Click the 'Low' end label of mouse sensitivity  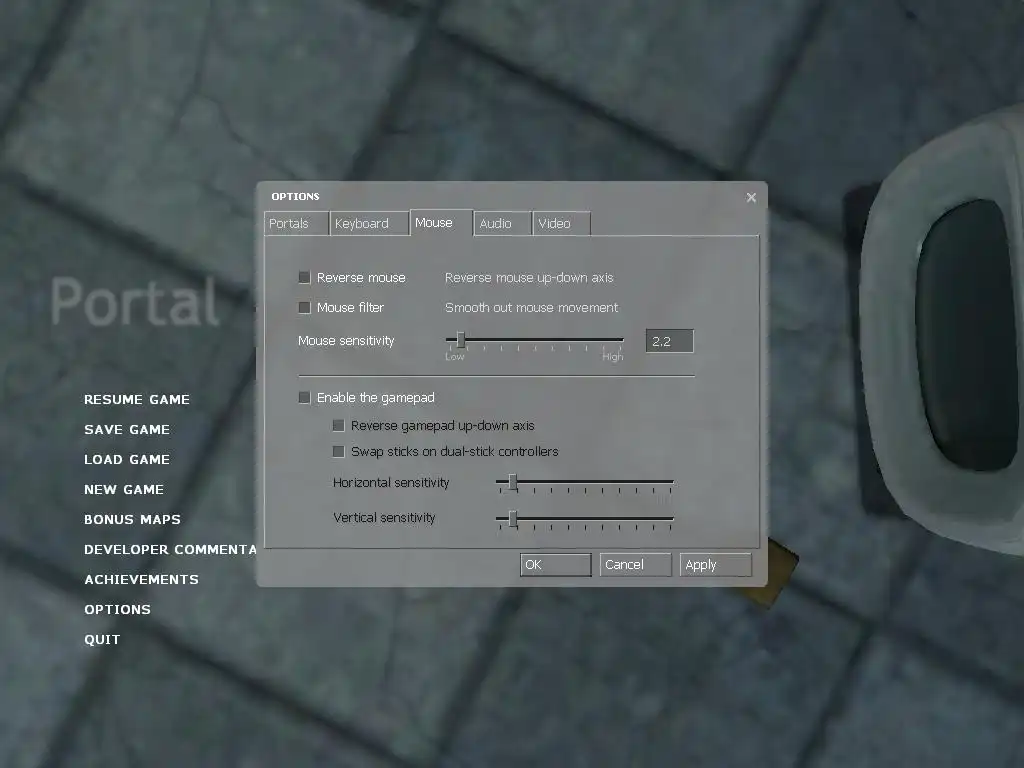pyautogui.click(x=455, y=357)
